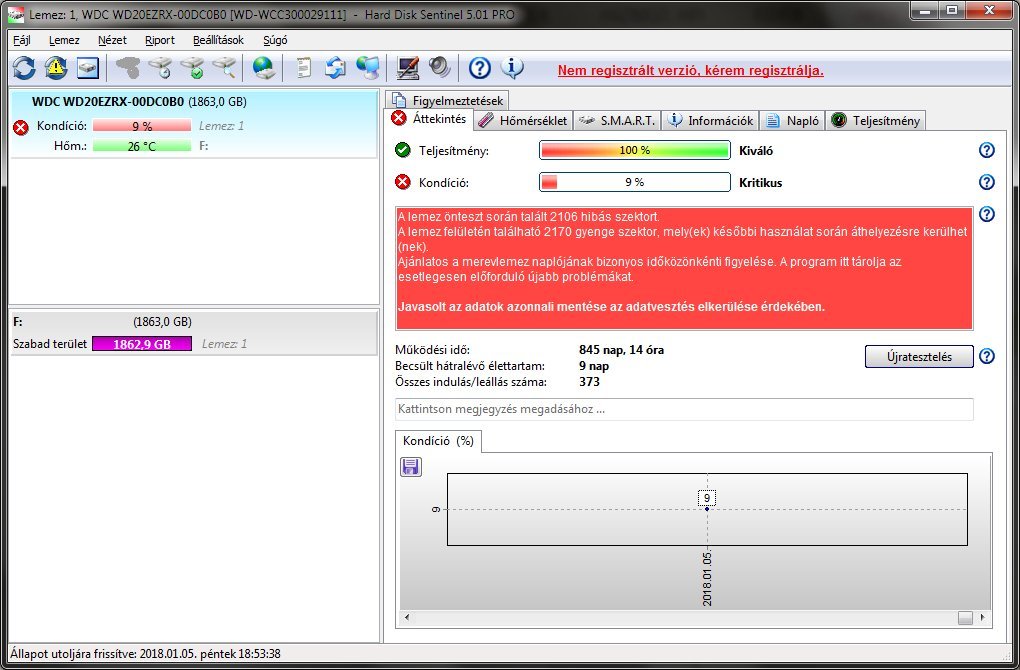
Task: Click the comment field 'Kattintson megjegyzés megadásához'
Action: 684,409
